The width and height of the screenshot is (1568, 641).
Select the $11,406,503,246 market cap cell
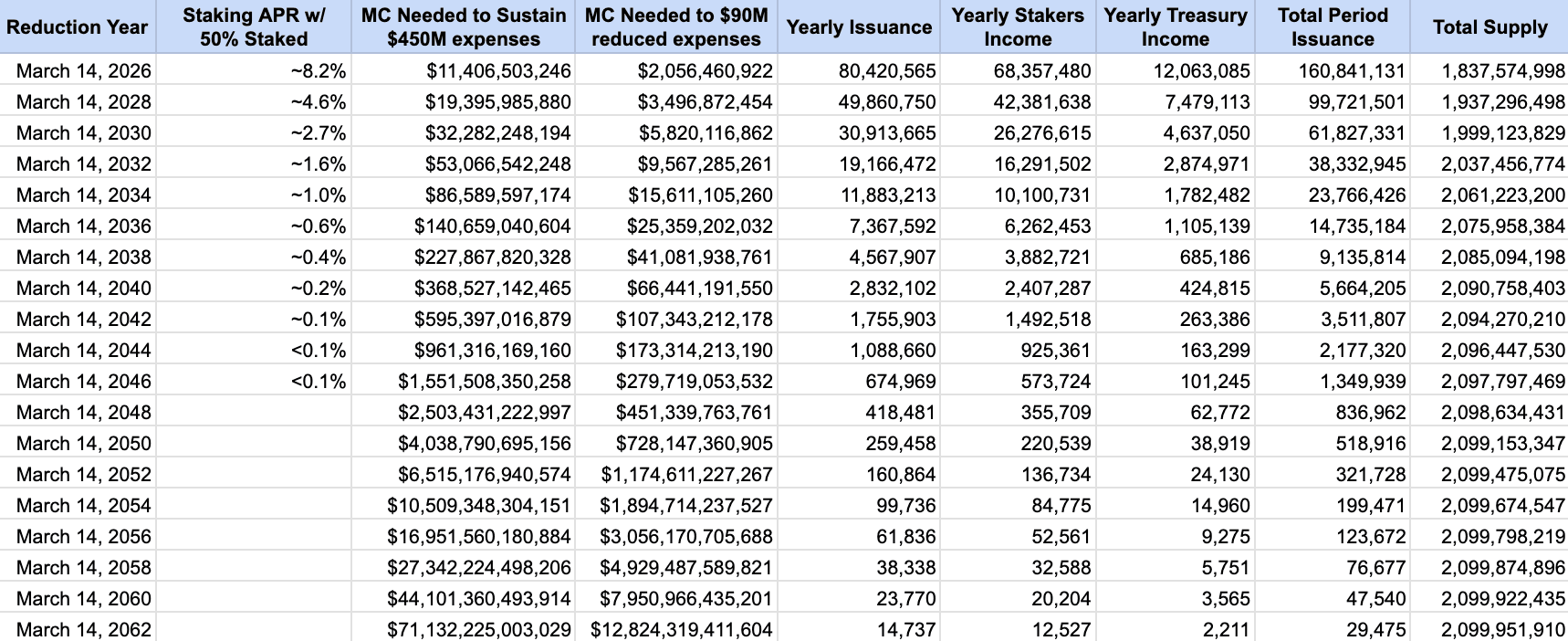click(x=498, y=71)
